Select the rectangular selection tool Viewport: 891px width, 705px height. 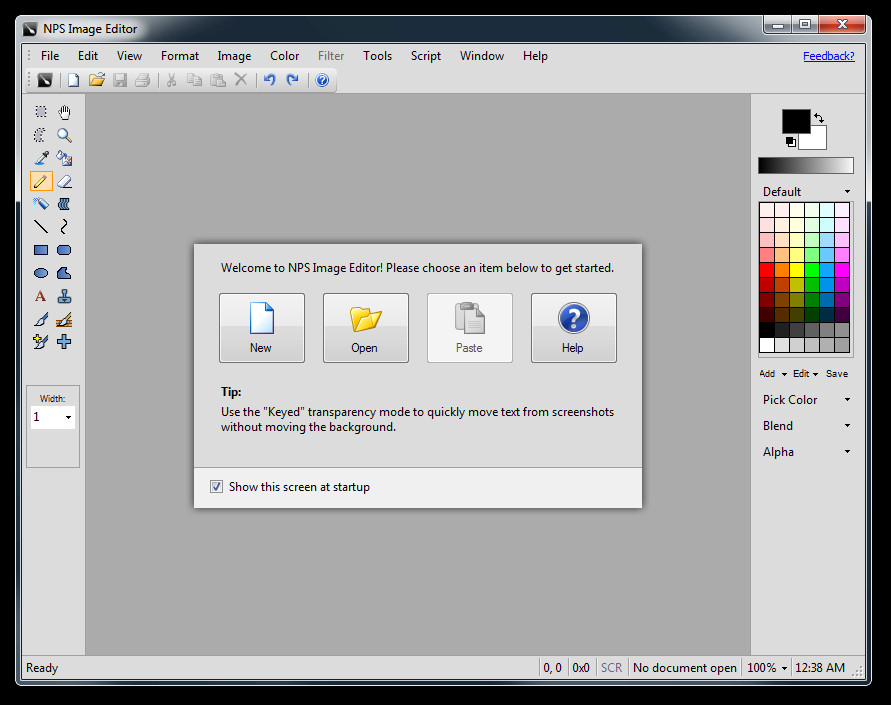pyautogui.click(x=41, y=112)
